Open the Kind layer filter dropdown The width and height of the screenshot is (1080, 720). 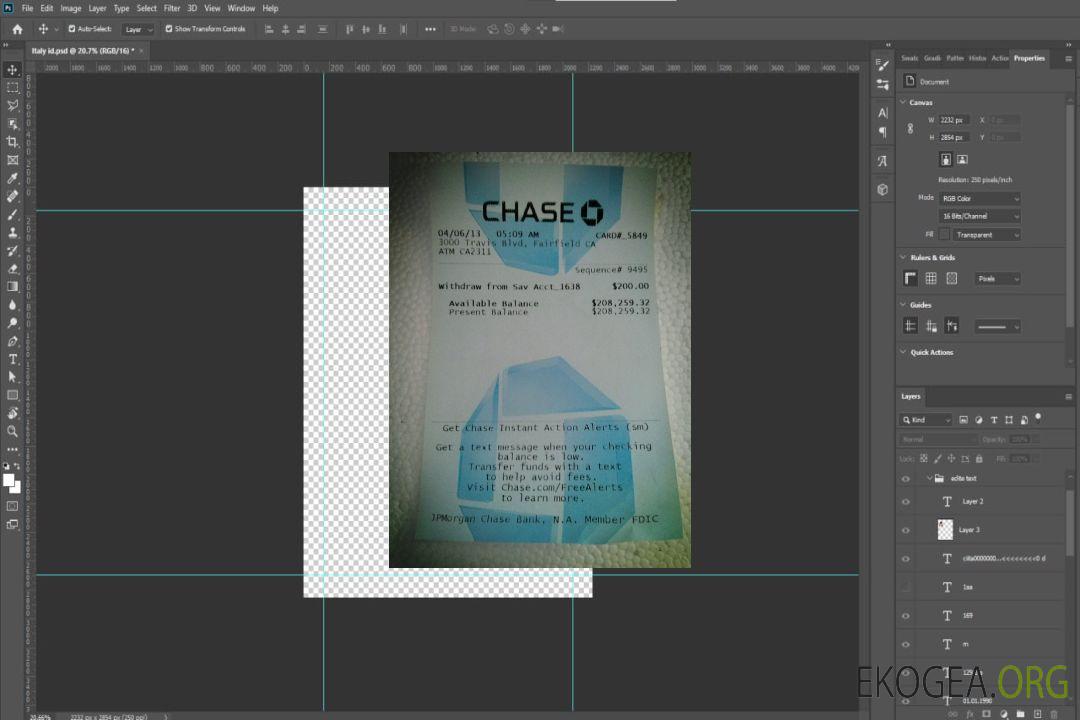[926, 420]
